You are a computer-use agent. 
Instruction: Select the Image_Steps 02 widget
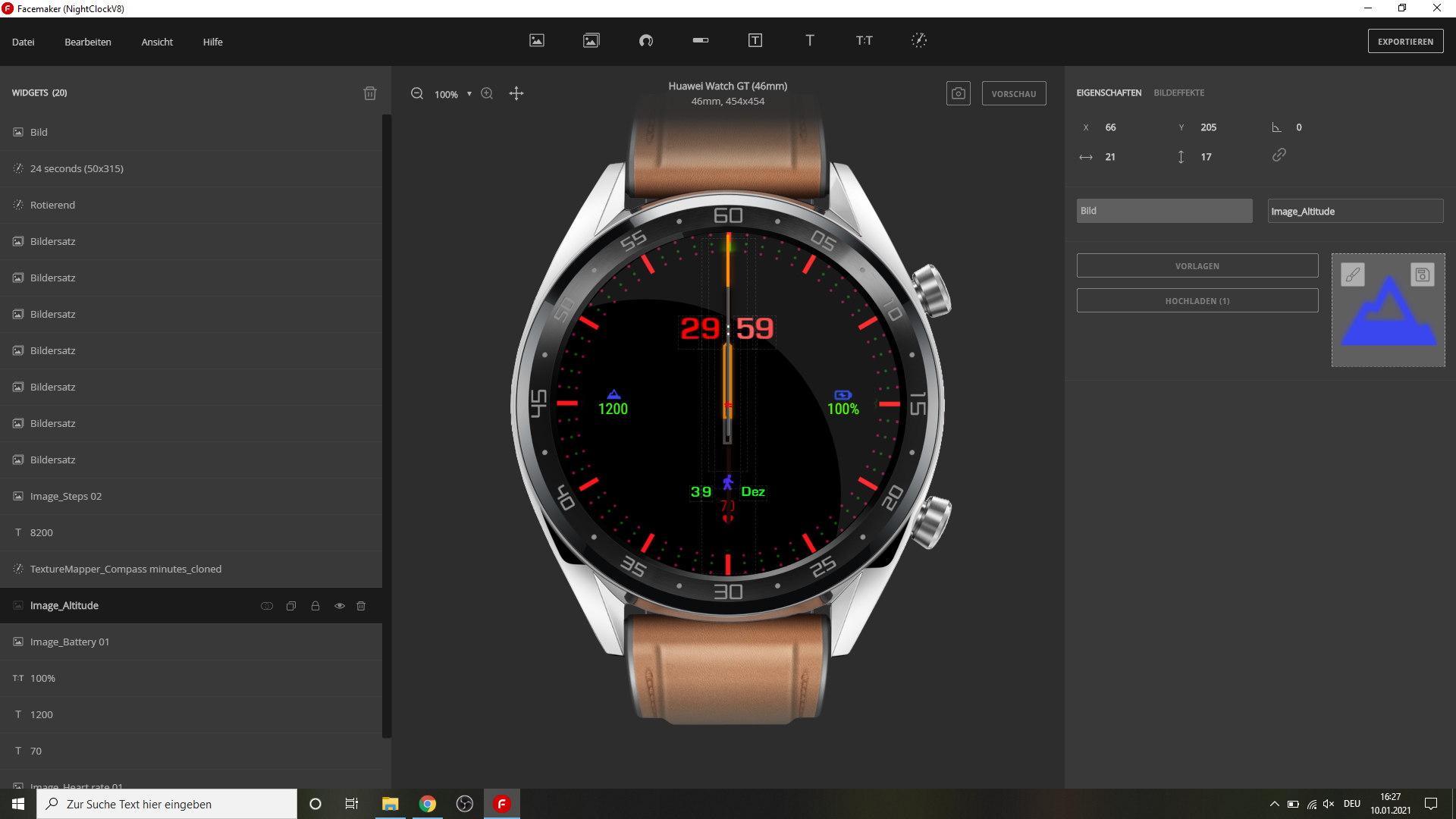pos(191,496)
